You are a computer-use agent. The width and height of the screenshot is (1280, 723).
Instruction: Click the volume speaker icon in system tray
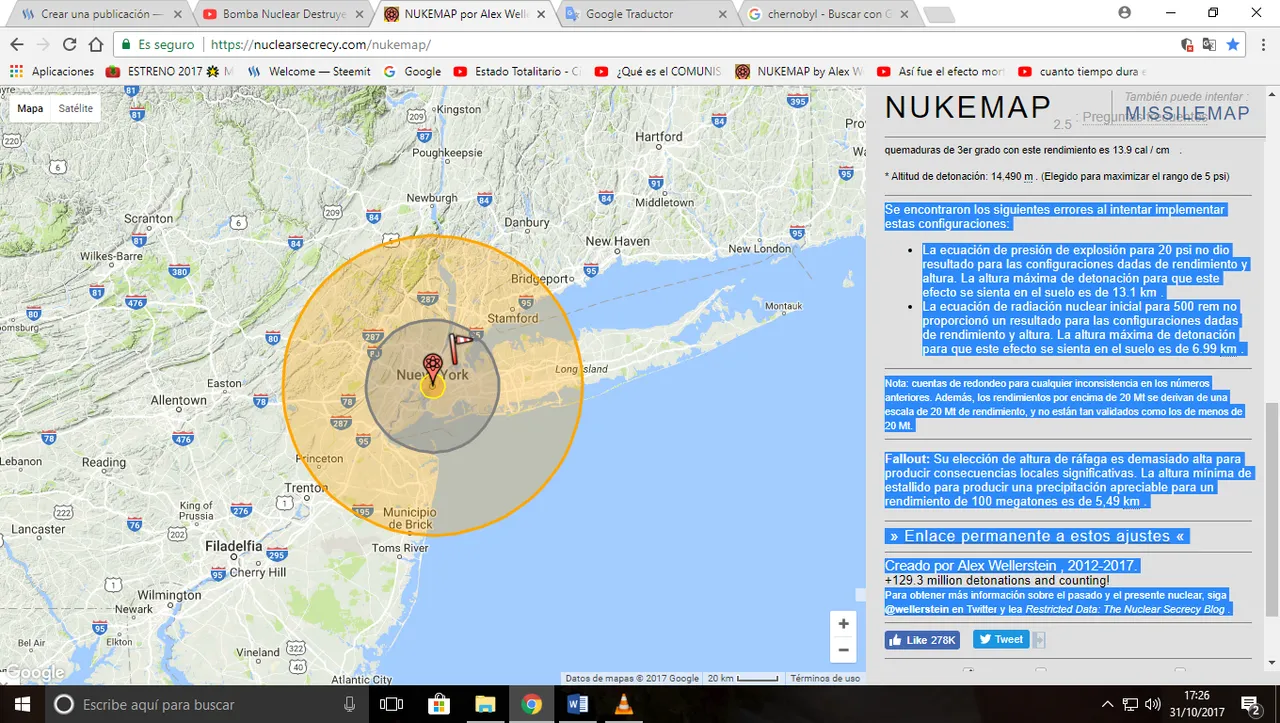(1152, 704)
